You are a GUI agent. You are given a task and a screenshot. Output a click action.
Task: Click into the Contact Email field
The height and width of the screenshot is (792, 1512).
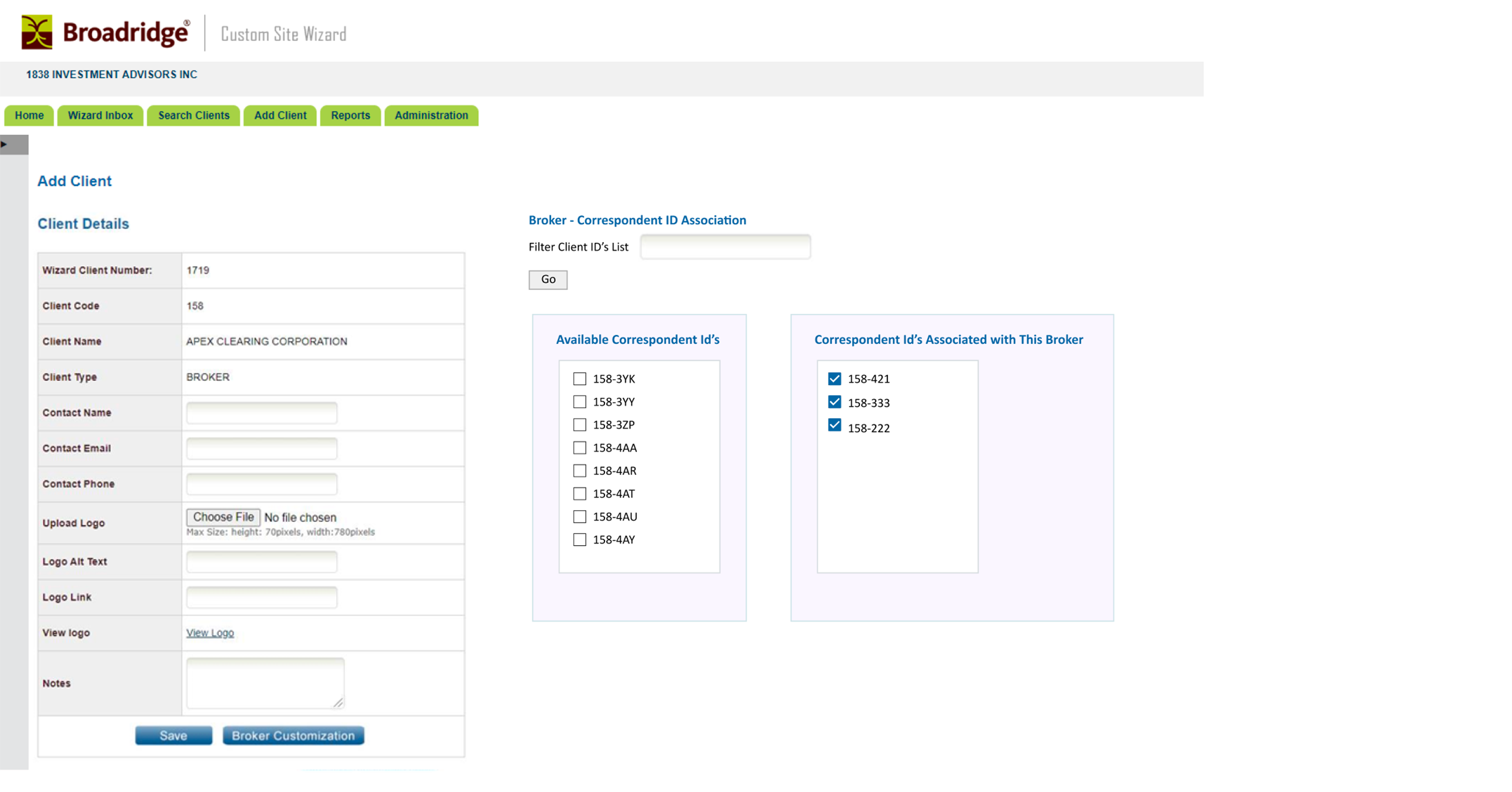(262, 448)
